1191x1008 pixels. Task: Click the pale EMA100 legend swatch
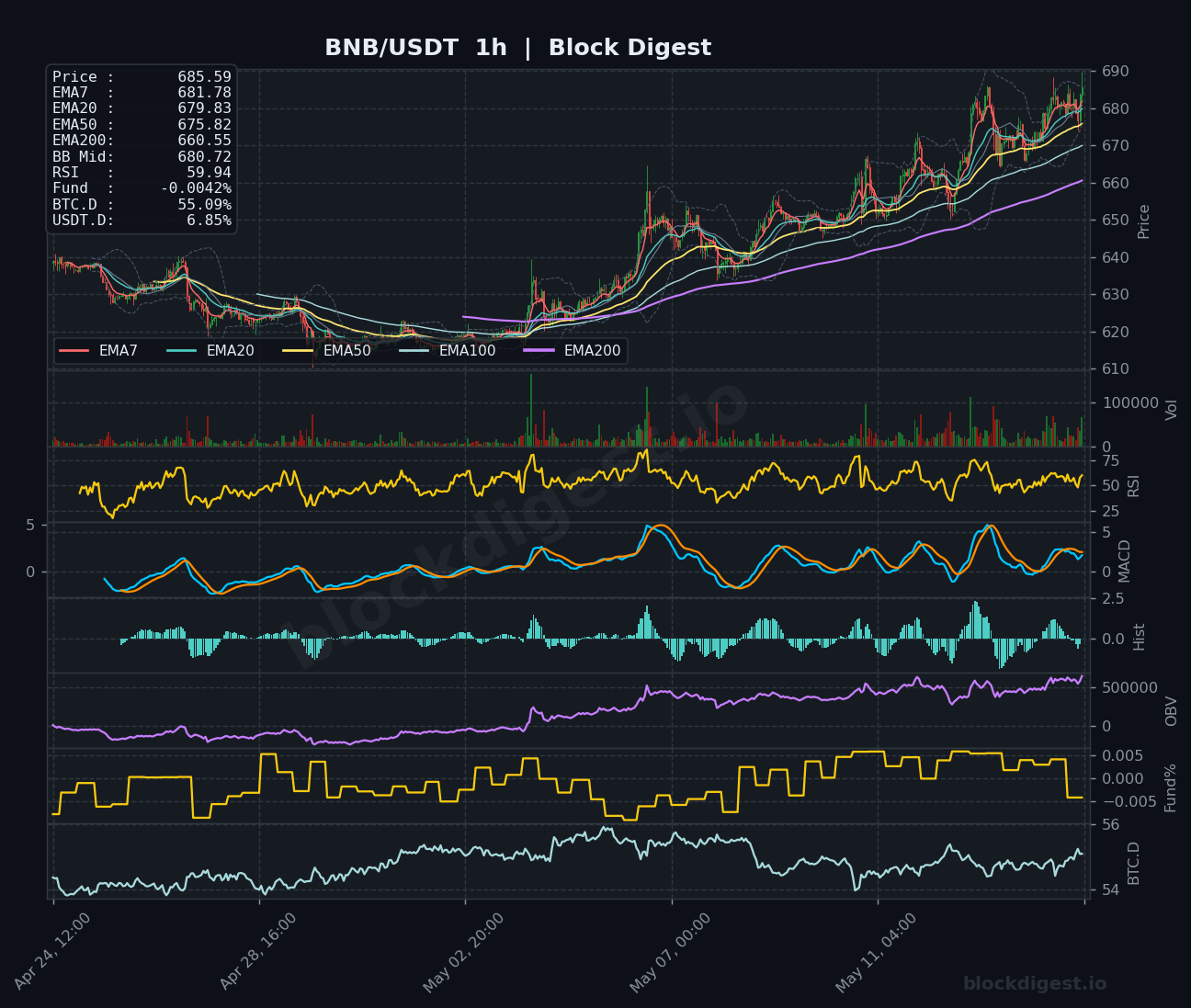[414, 351]
